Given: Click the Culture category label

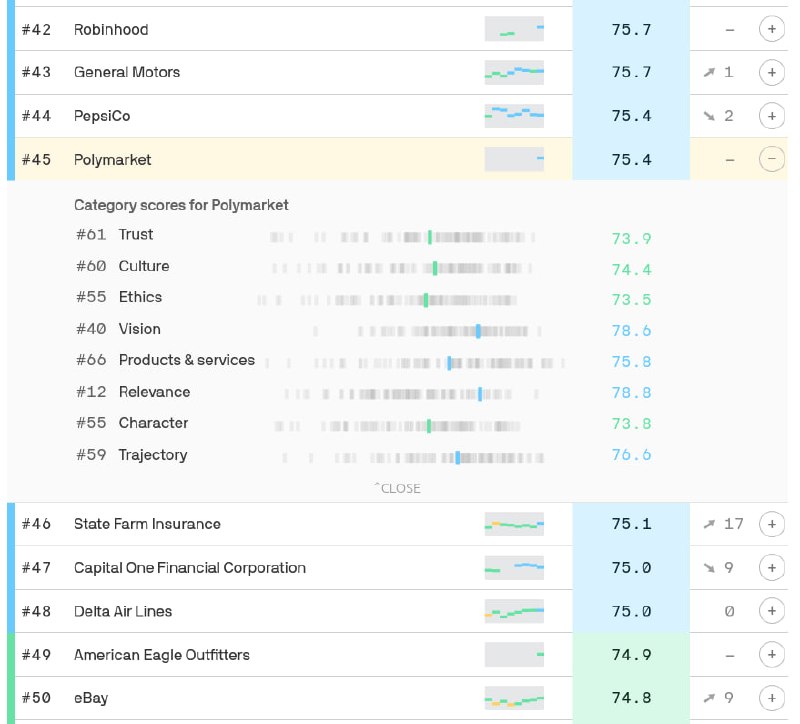Looking at the screenshot, I should (144, 266).
